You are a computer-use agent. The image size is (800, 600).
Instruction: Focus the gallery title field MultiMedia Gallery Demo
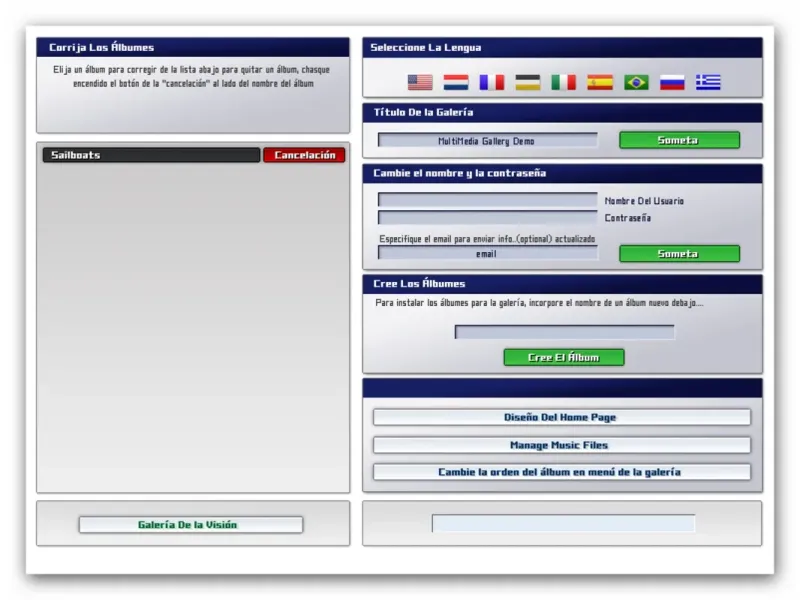487,140
